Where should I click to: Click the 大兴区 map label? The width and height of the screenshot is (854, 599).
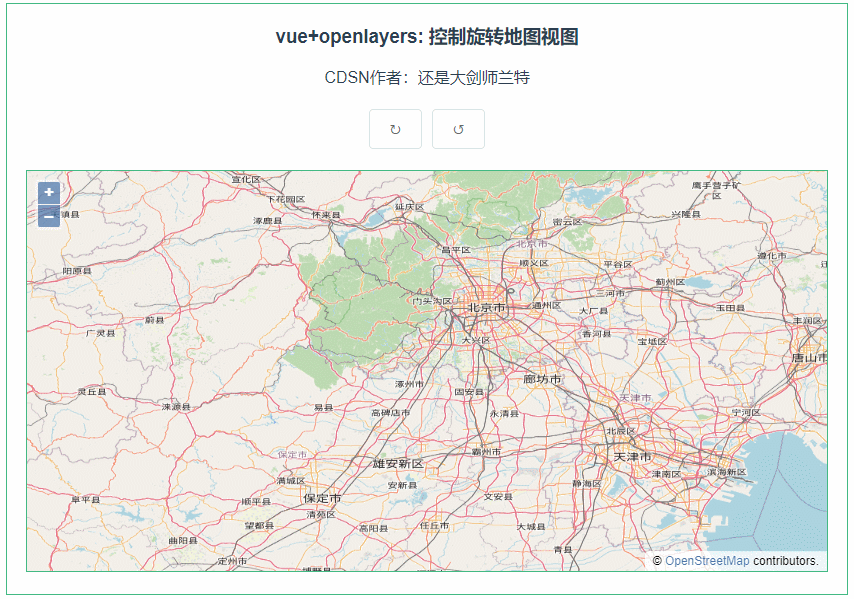pyautogui.click(x=476, y=340)
